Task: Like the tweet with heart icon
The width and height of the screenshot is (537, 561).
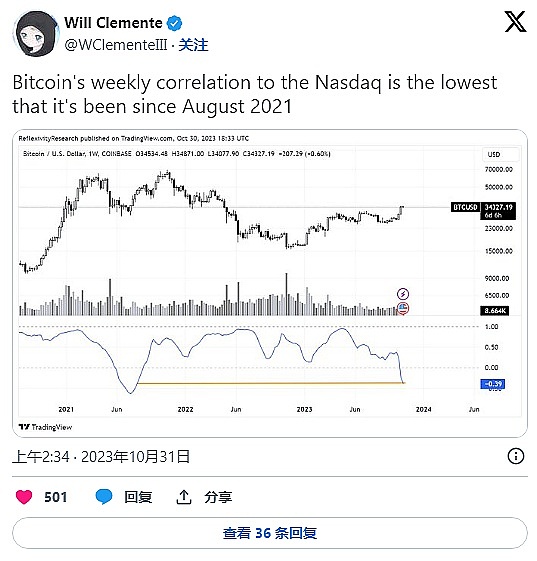Action: 24,497
